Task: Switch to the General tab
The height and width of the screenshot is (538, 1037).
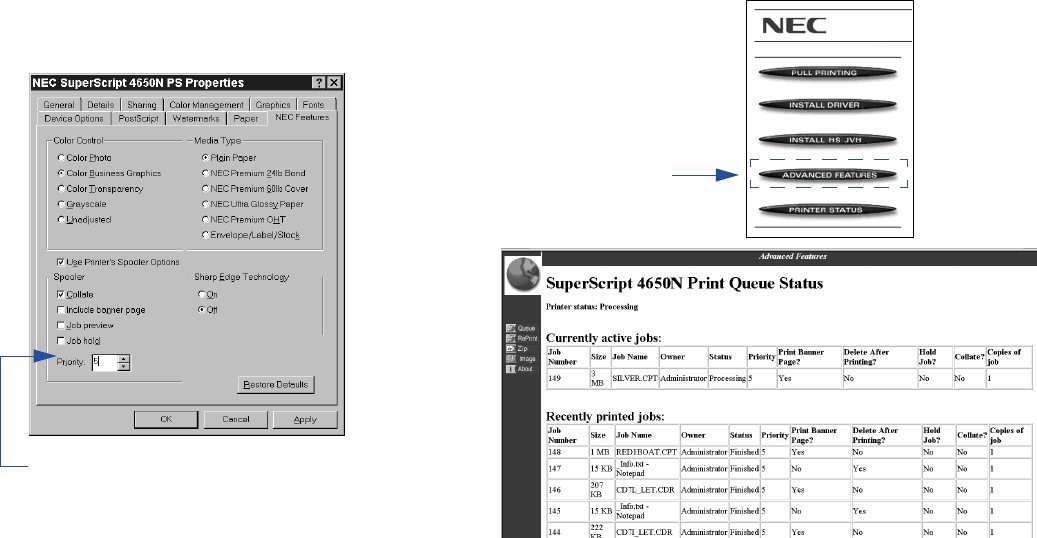Action: pyautogui.click(x=59, y=105)
